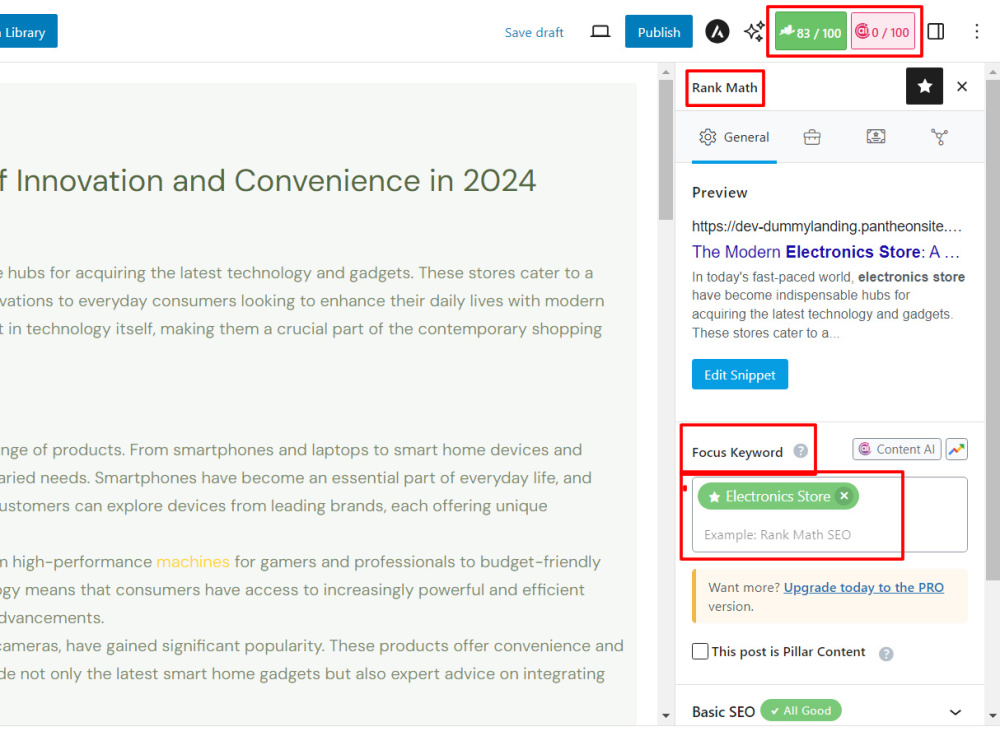
Task: Close the Rank Math sidebar
Action: coord(962,86)
